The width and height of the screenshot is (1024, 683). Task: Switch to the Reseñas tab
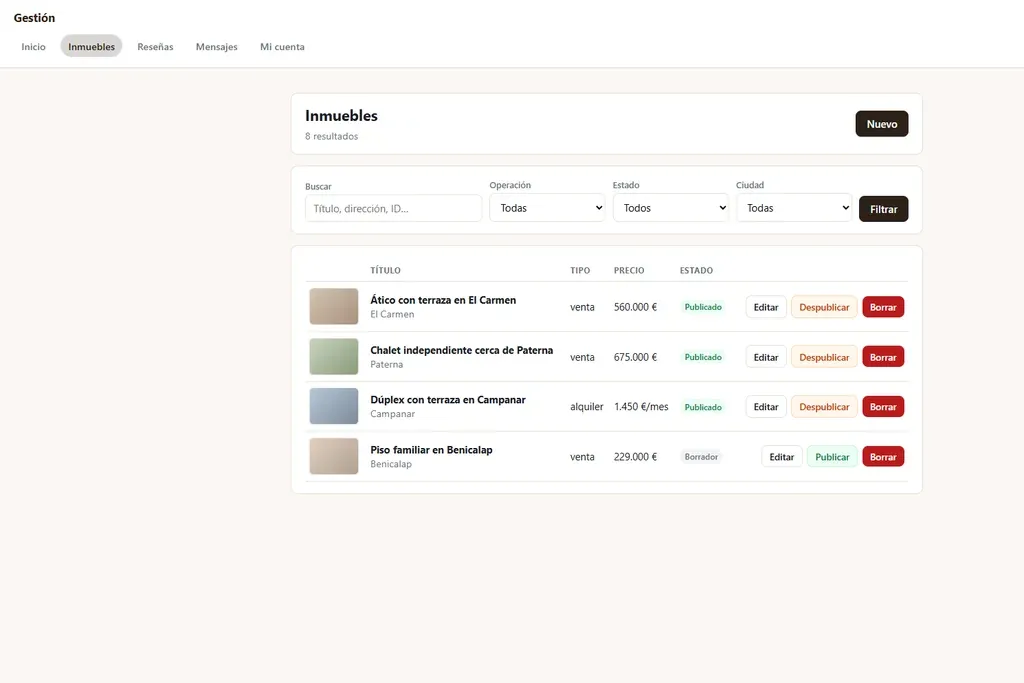tap(155, 46)
